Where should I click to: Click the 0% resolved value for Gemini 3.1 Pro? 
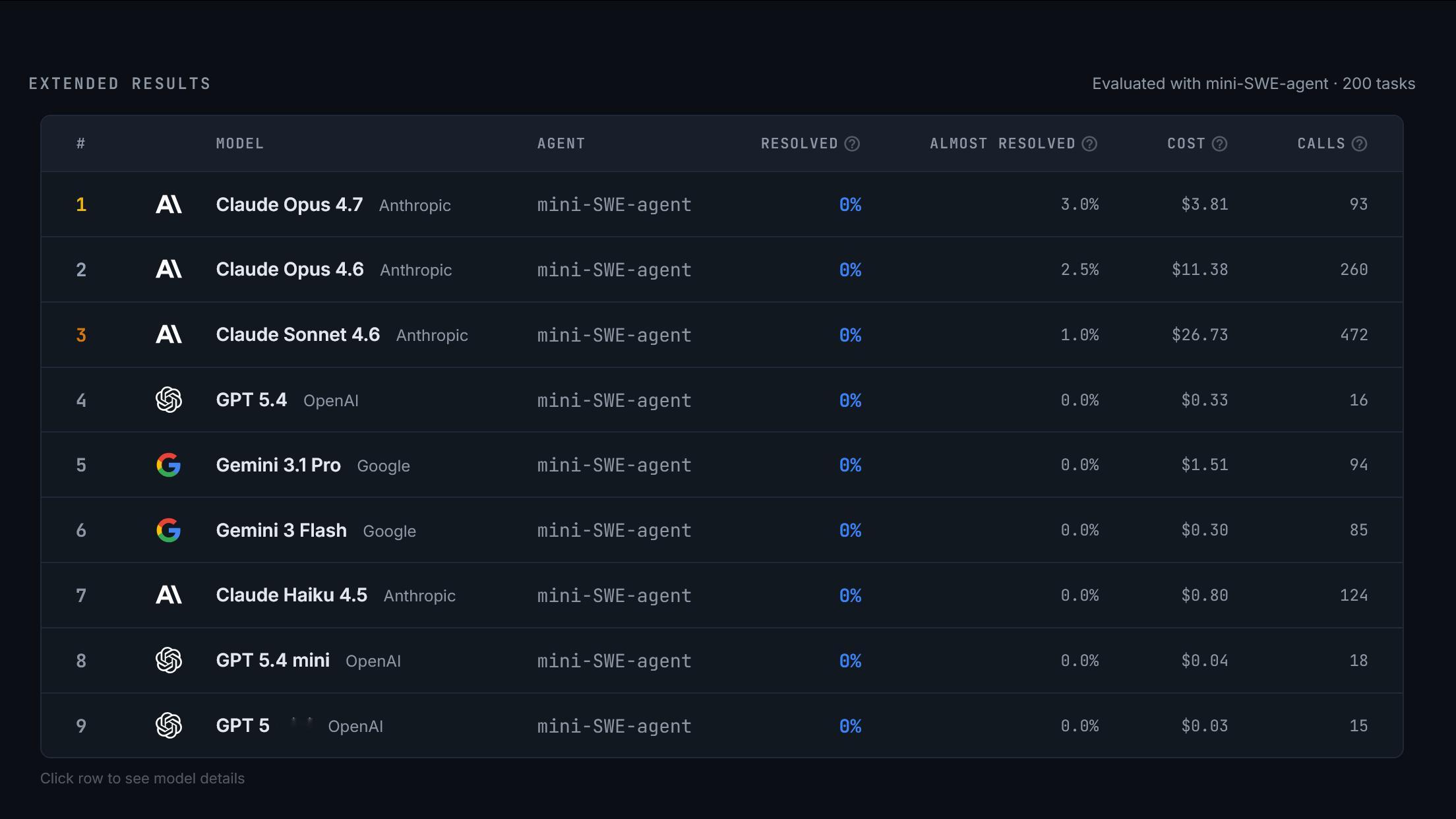click(850, 465)
